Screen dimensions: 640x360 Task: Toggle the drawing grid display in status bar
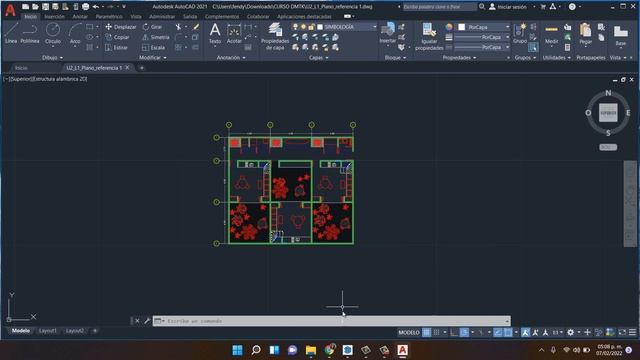(426, 332)
